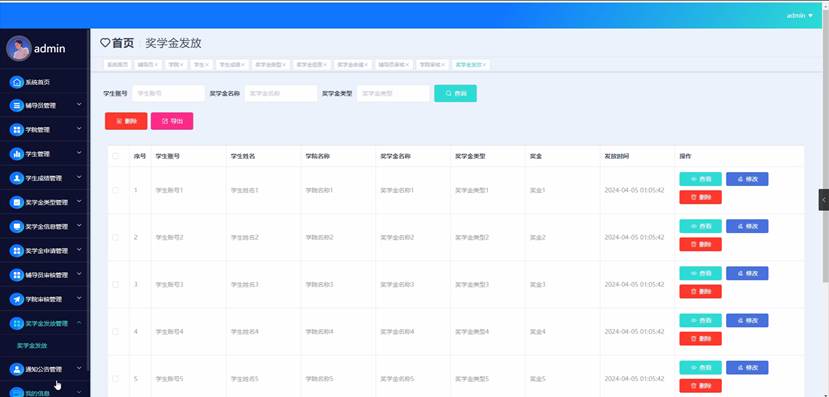Click 删除 for row 2

(x=700, y=244)
